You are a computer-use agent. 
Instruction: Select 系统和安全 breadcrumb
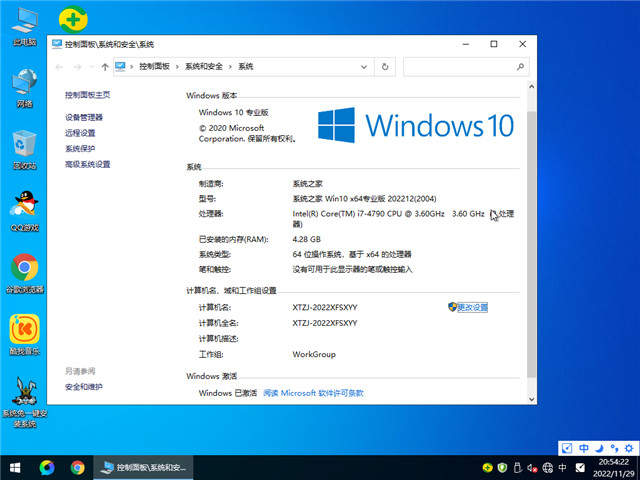[x=204, y=66]
